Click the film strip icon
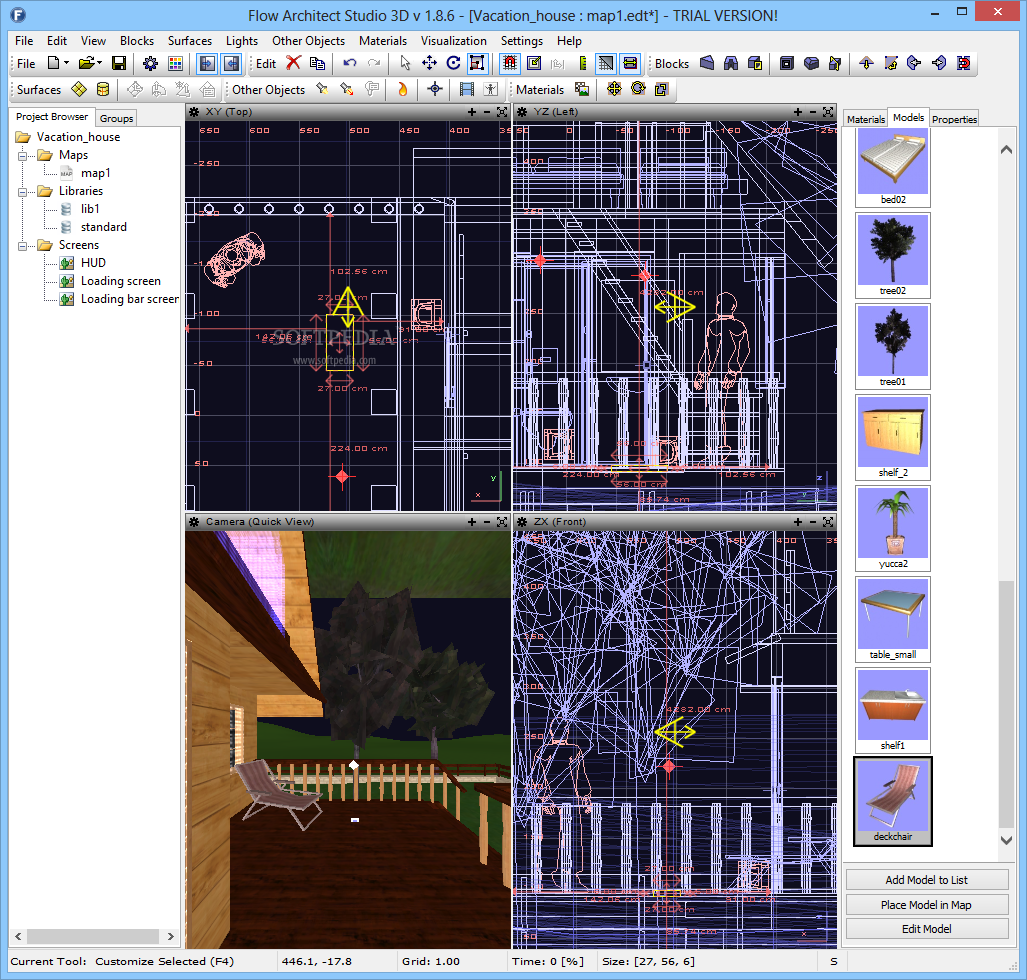This screenshot has width=1027, height=980. (466, 89)
